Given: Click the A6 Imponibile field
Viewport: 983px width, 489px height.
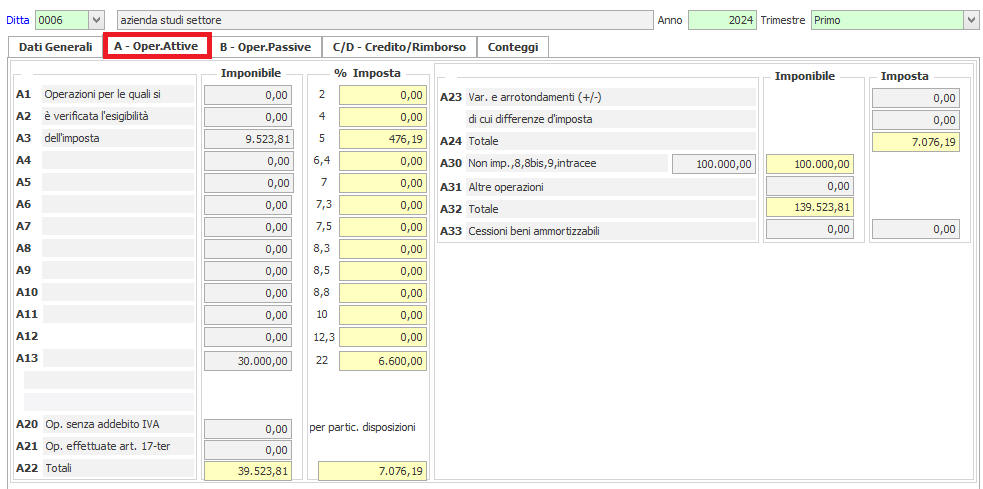Looking at the screenshot, I should pos(248,205).
